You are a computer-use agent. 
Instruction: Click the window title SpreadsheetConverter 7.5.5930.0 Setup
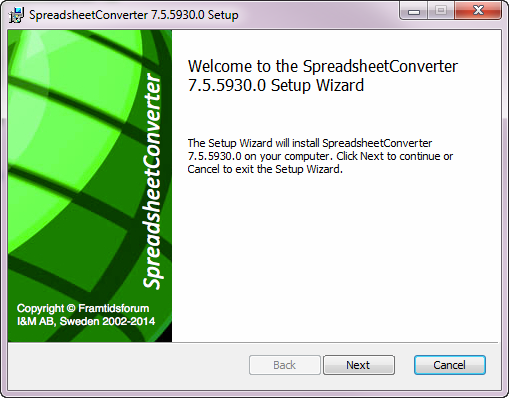134,15
